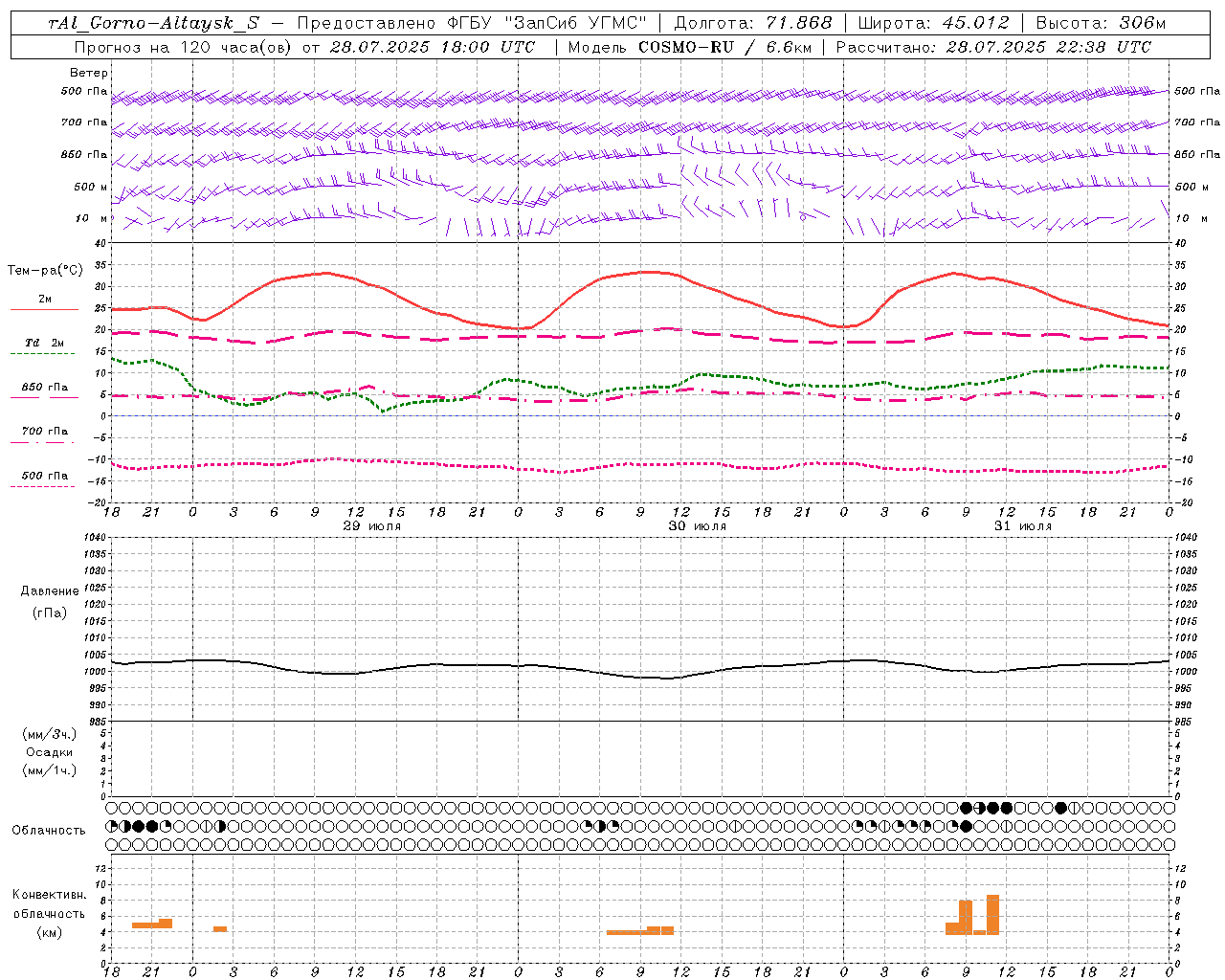Click the 850 гПа temperature legend entry

pyautogui.click(x=45, y=388)
